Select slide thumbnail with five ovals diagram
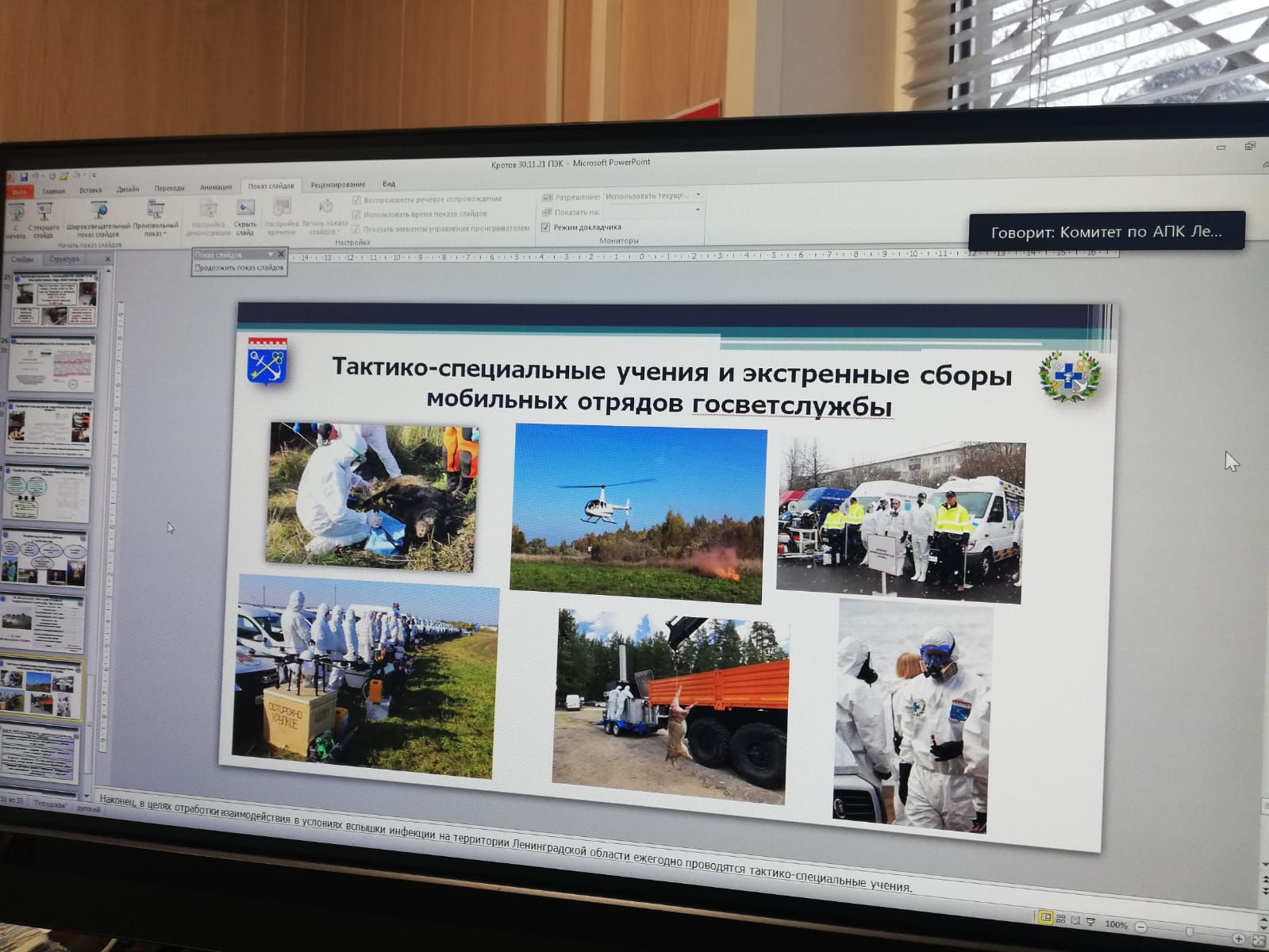Screen dimensions: 1269x952 [x=44, y=559]
